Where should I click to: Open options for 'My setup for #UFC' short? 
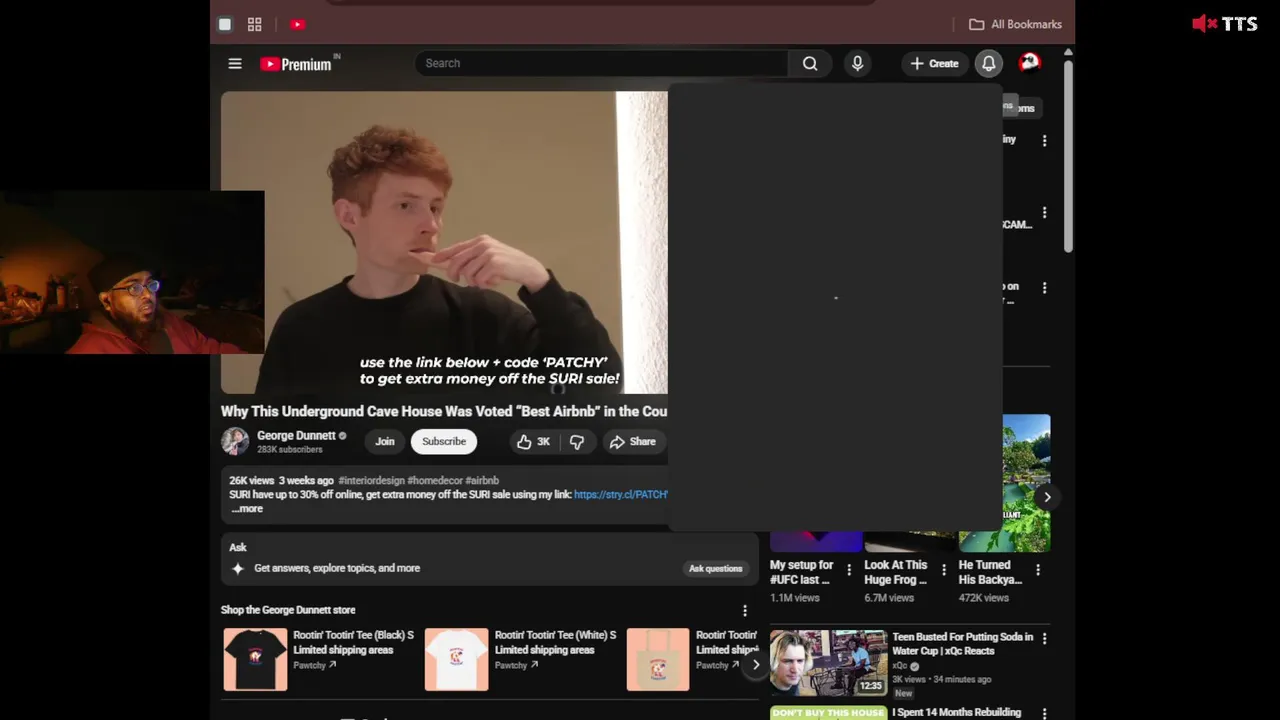point(849,570)
